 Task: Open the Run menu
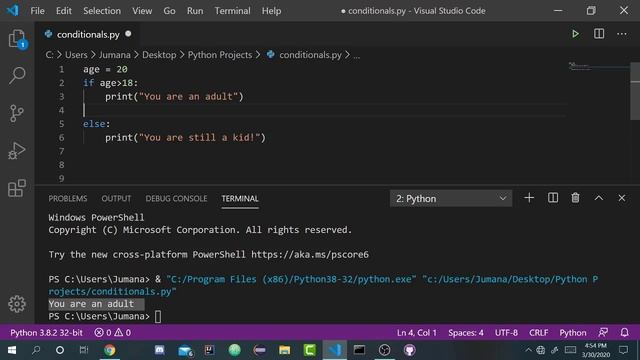(x=195, y=11)
